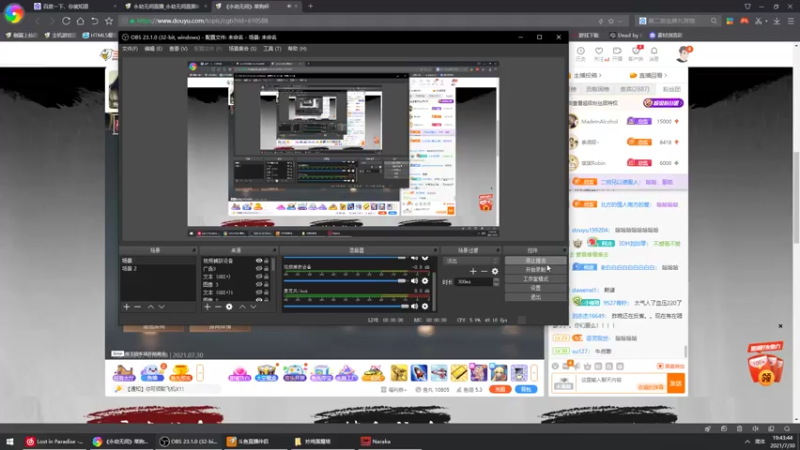Add a new source in OBS Sources panel
800x450 pixels.
pyautogui.click(x=207, y=307)
